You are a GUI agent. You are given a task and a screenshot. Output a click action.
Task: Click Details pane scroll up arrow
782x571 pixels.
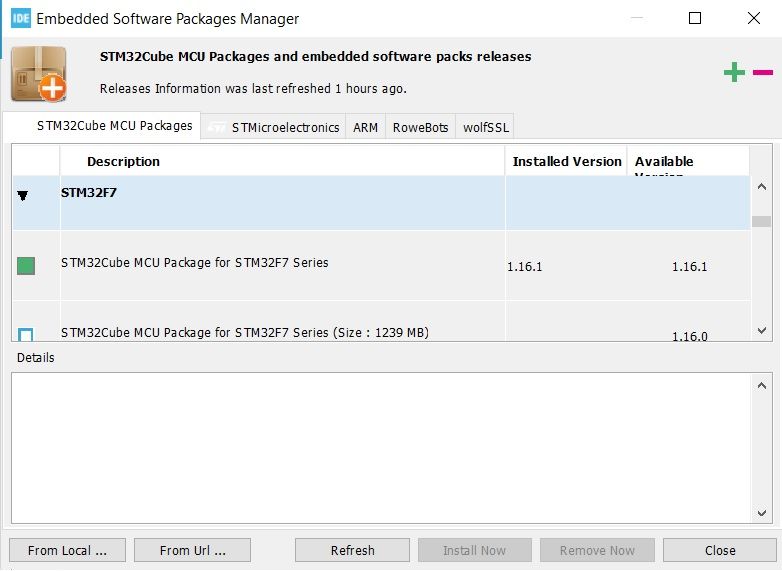point(762,385)
